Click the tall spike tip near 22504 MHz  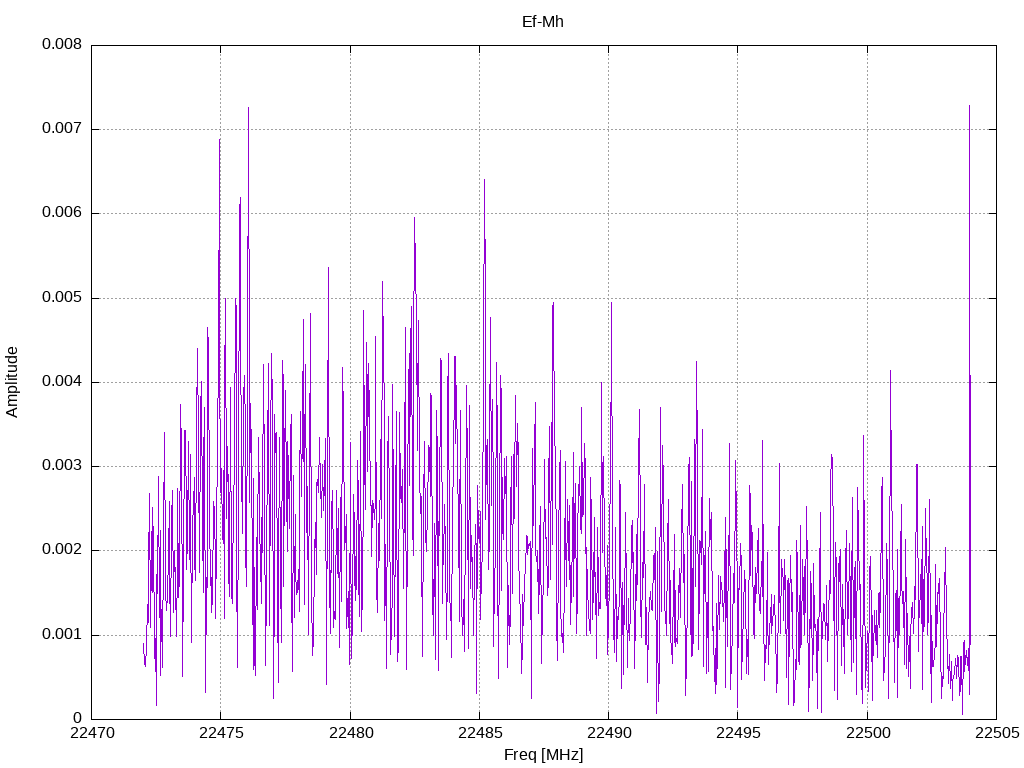969,107
